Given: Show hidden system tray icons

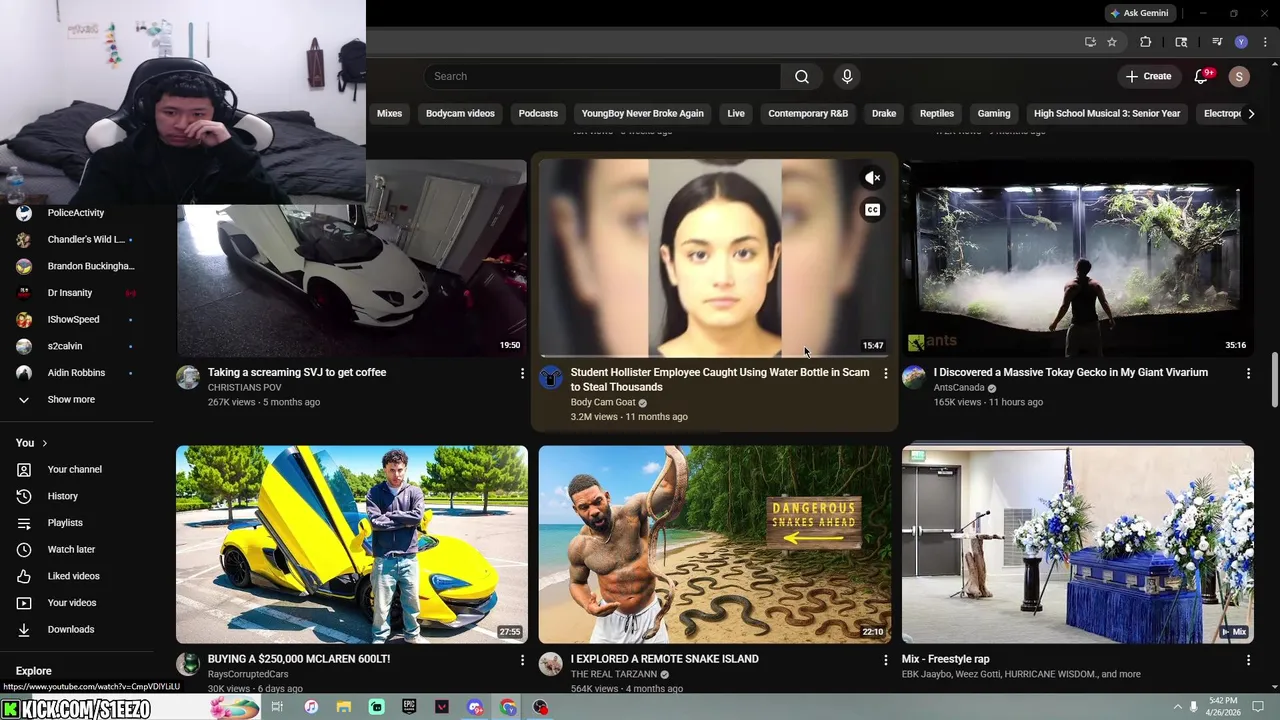Looking at the screenshot, I should pos(1177,707).
